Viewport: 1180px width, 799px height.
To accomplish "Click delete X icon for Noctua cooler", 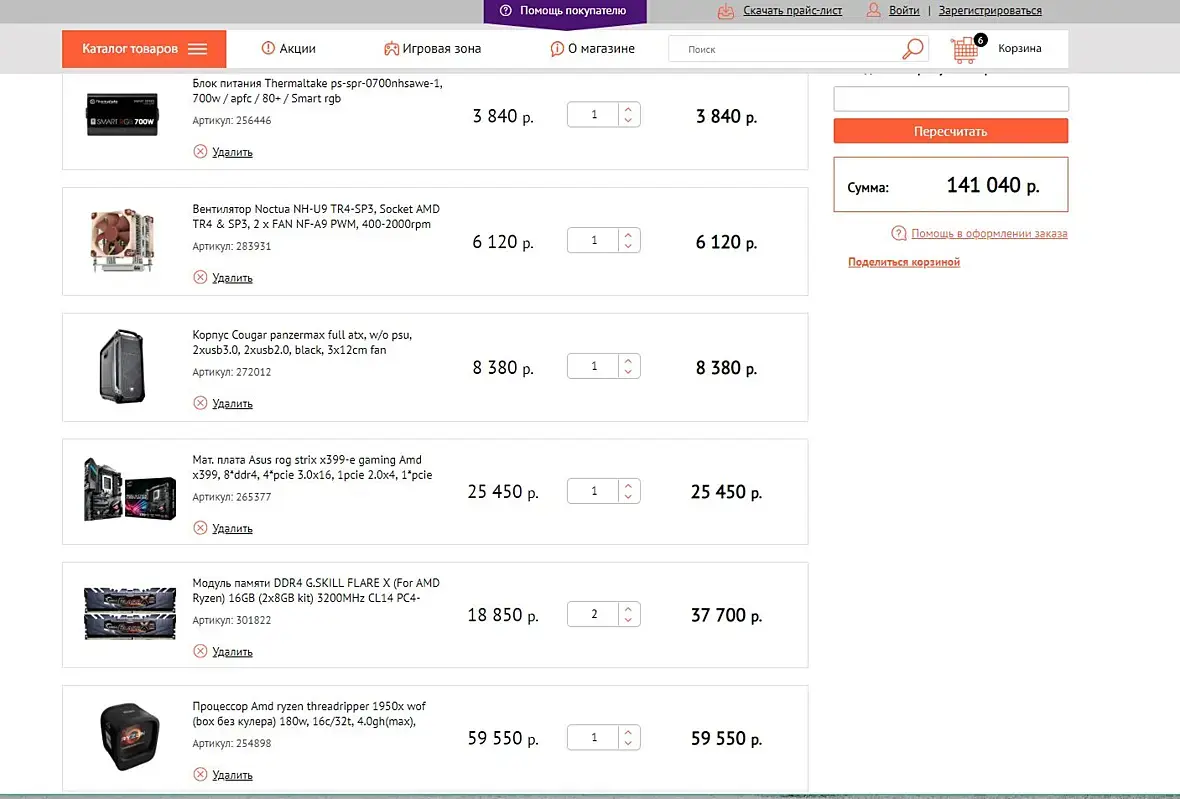I will (200, 277).
